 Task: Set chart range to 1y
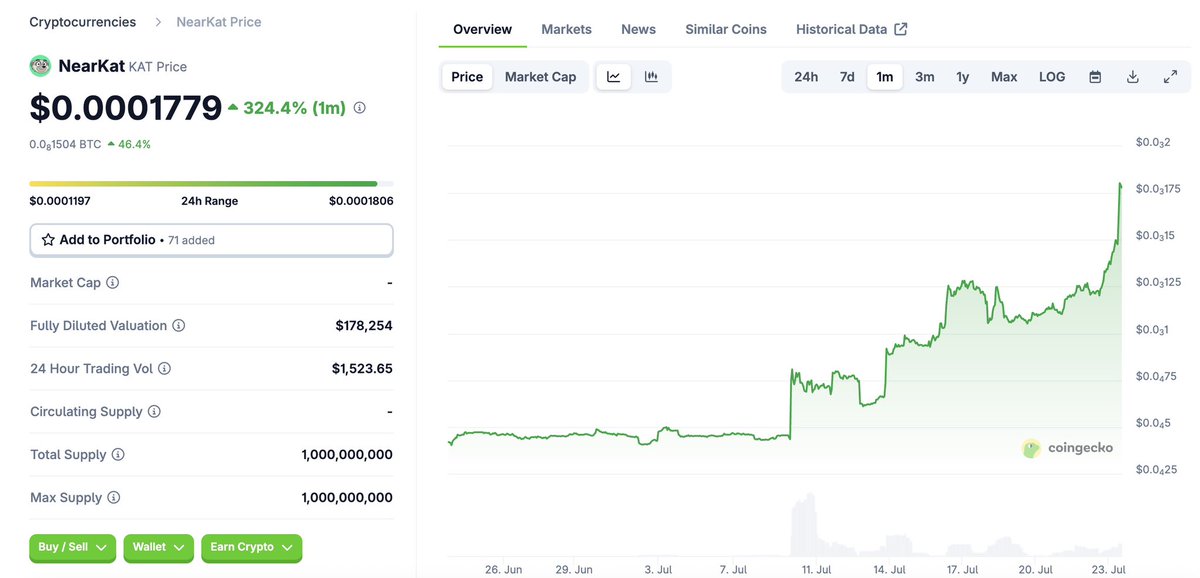coord(962,77)
